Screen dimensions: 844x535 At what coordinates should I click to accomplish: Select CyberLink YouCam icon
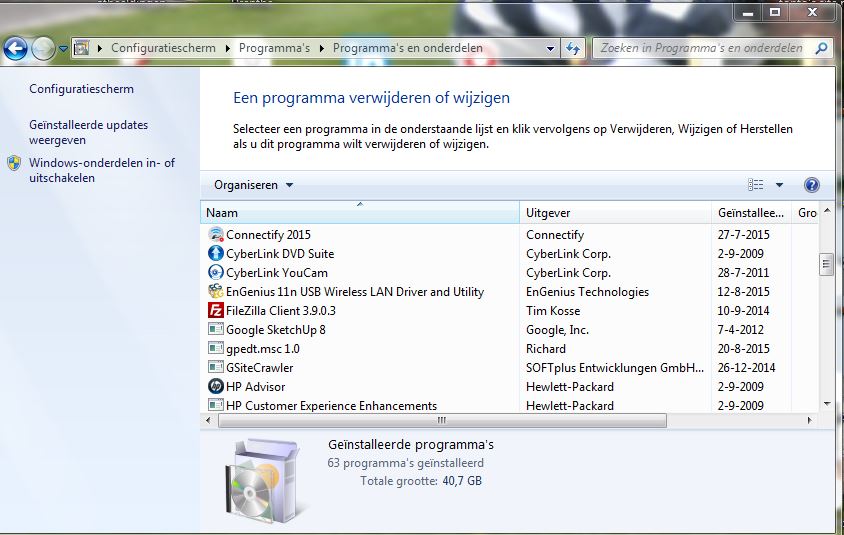[216, 272]
